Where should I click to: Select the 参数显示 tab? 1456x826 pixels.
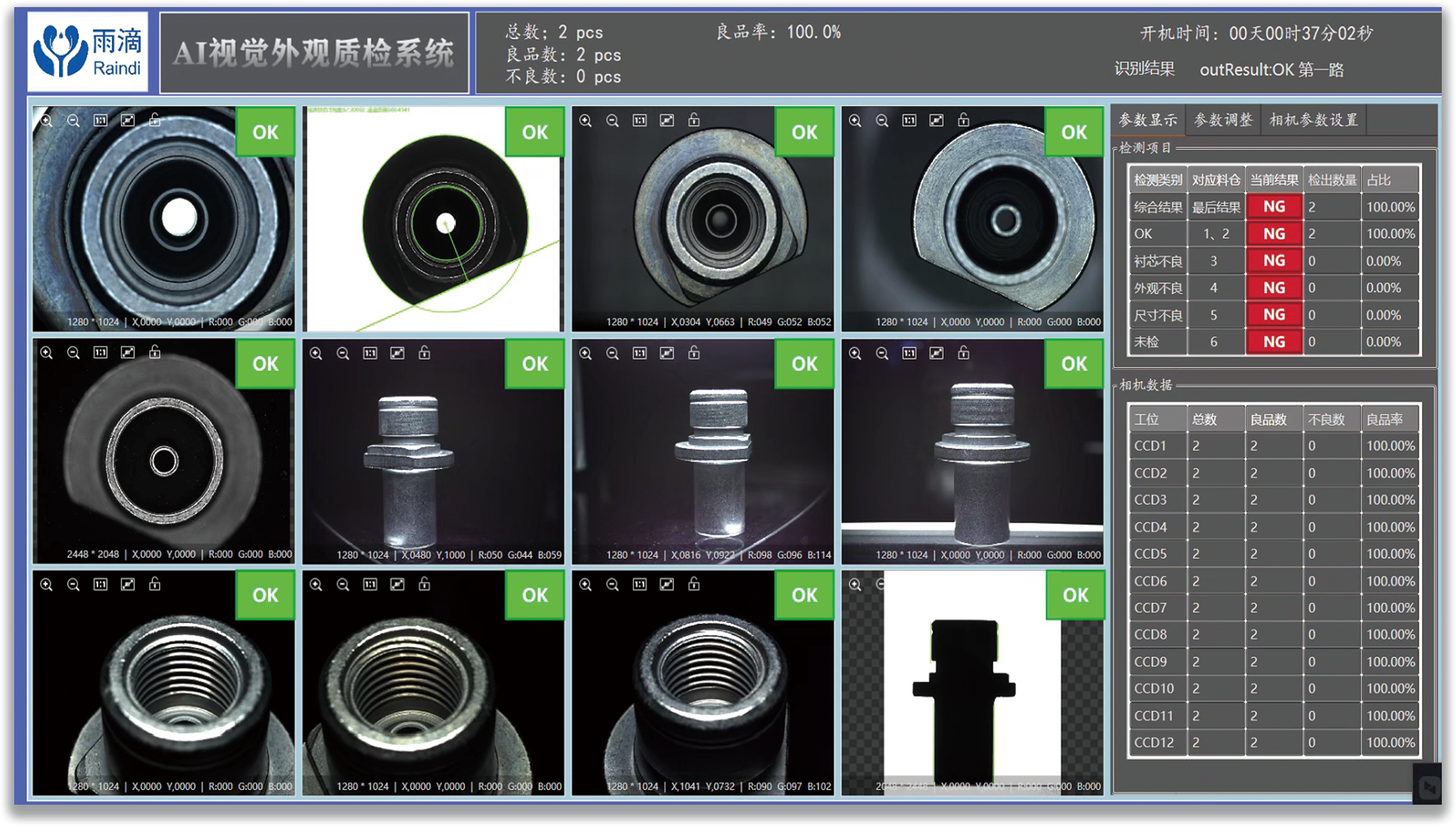(x=1148, y=119)
